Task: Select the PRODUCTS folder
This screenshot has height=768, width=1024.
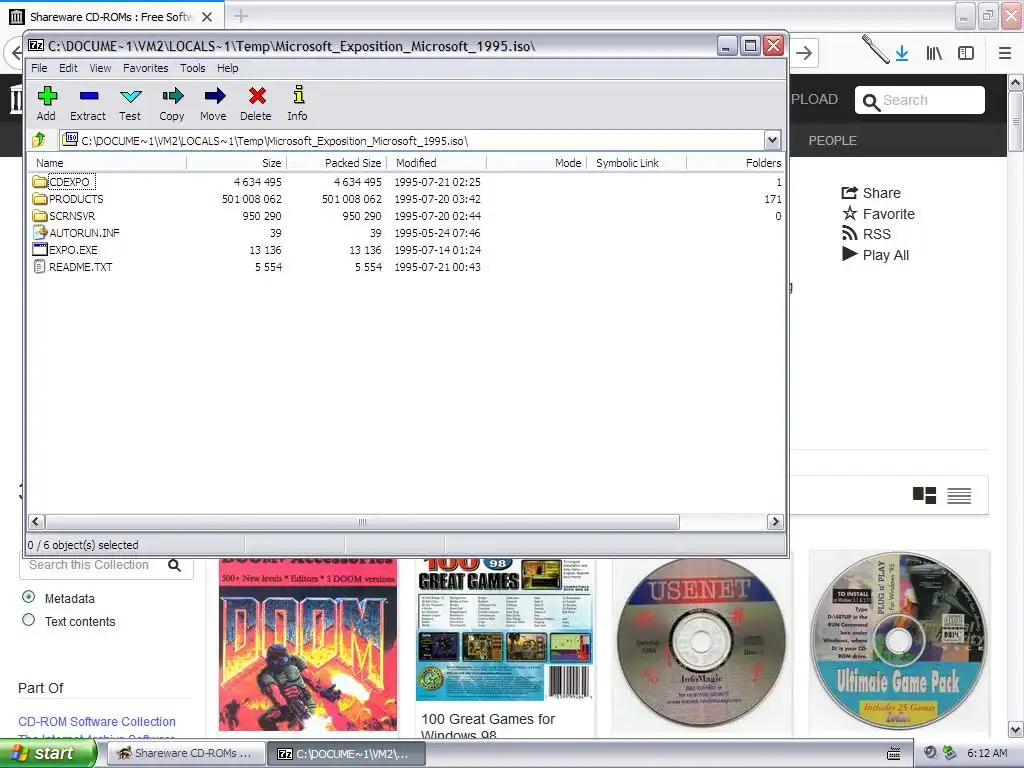Action: (x=68, y=199)
